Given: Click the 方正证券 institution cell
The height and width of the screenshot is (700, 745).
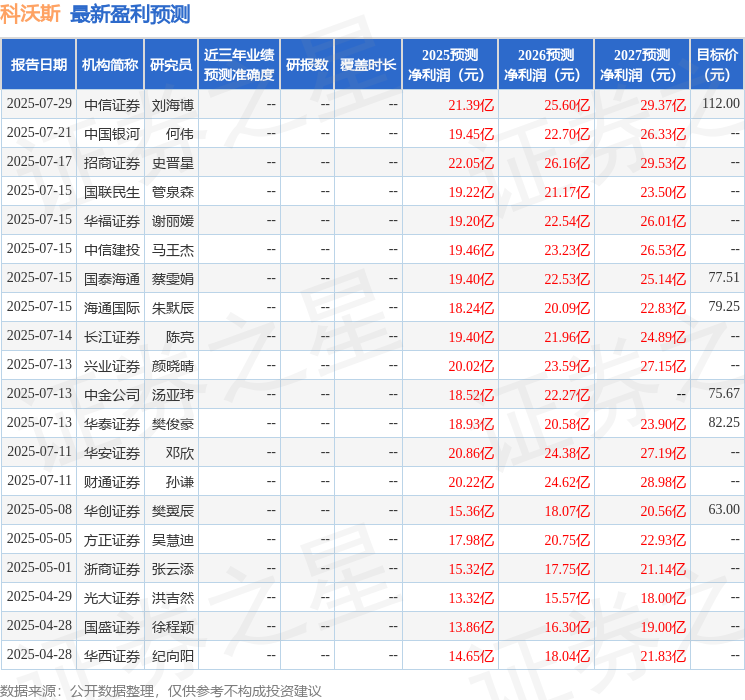Looking at the screenshot, I should pyautogui.click(x=112, y=540).
